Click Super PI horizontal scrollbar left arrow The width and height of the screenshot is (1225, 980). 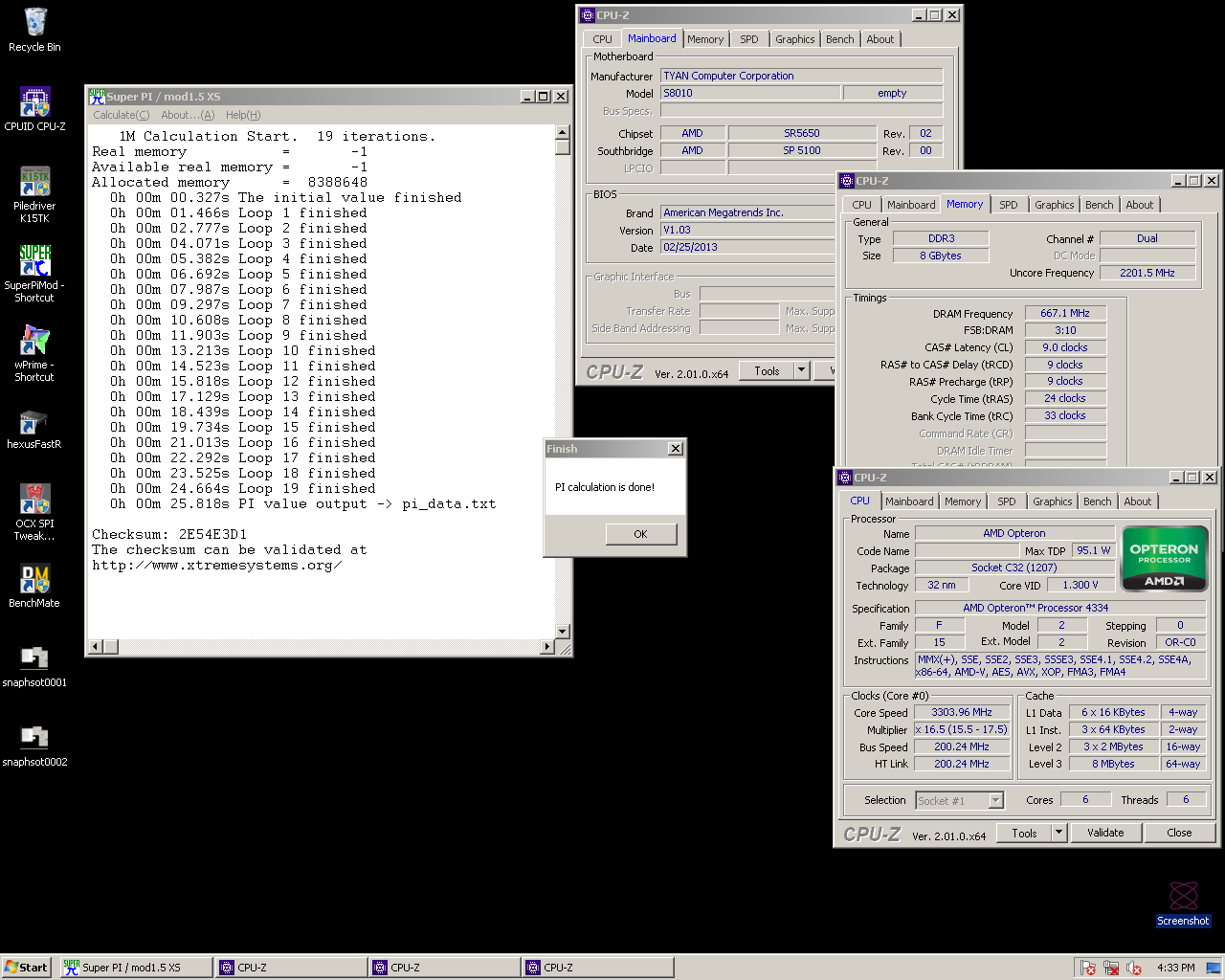click(95, 647)
